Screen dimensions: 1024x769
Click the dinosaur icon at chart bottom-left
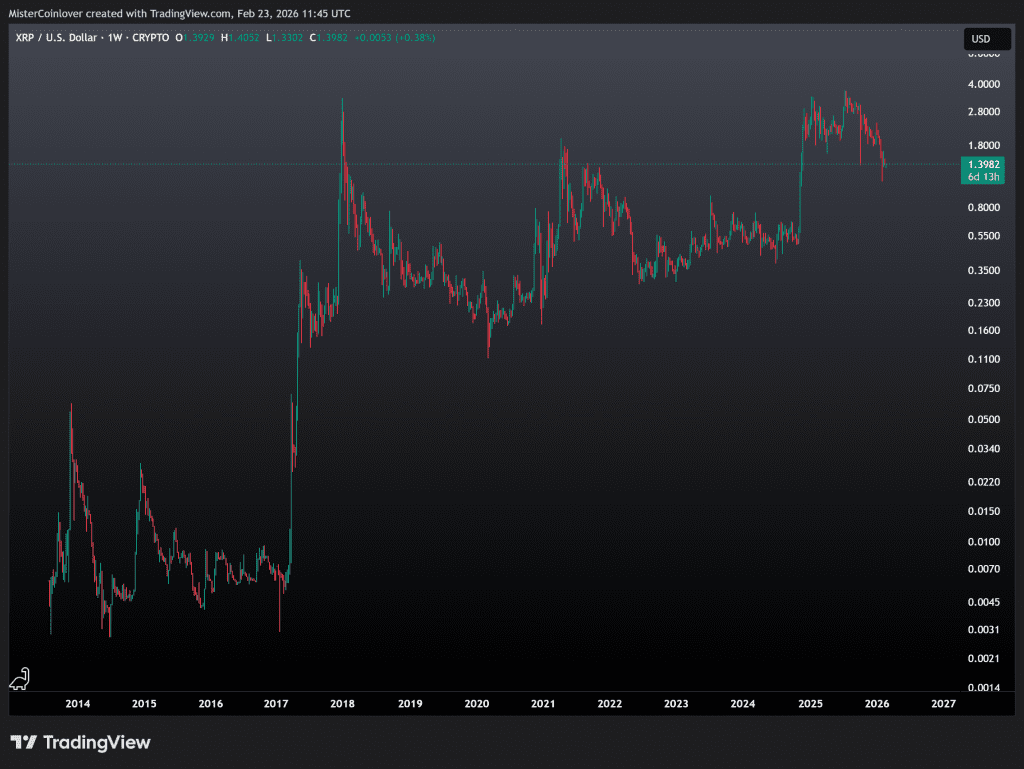pyautogui.click(x=20, y=679)
